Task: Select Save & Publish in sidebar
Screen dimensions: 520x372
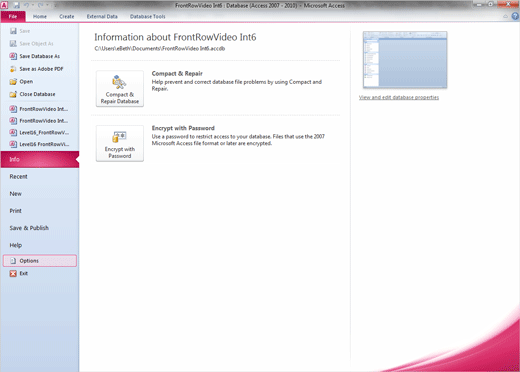Action: (29, 228)
